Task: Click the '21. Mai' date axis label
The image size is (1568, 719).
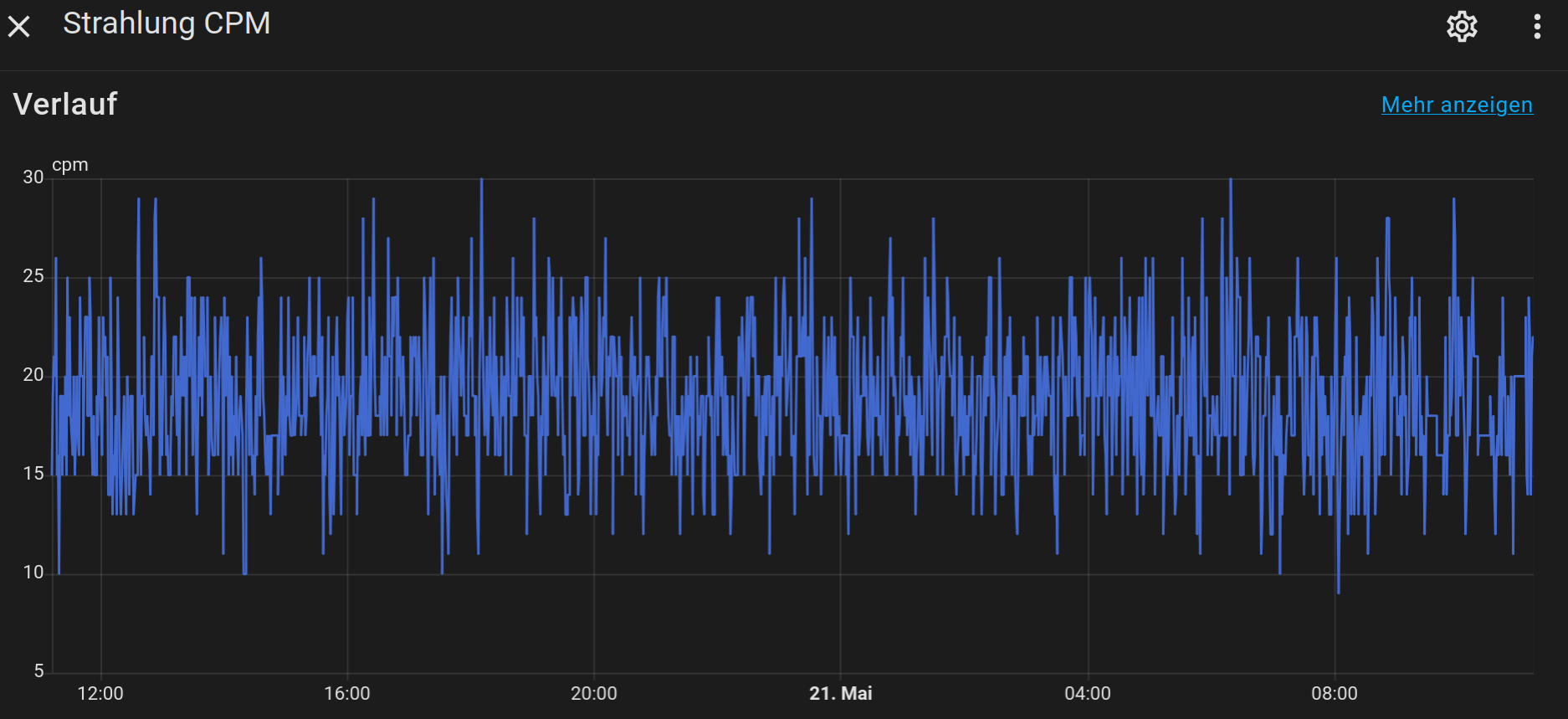Action: tap(841, 693)
